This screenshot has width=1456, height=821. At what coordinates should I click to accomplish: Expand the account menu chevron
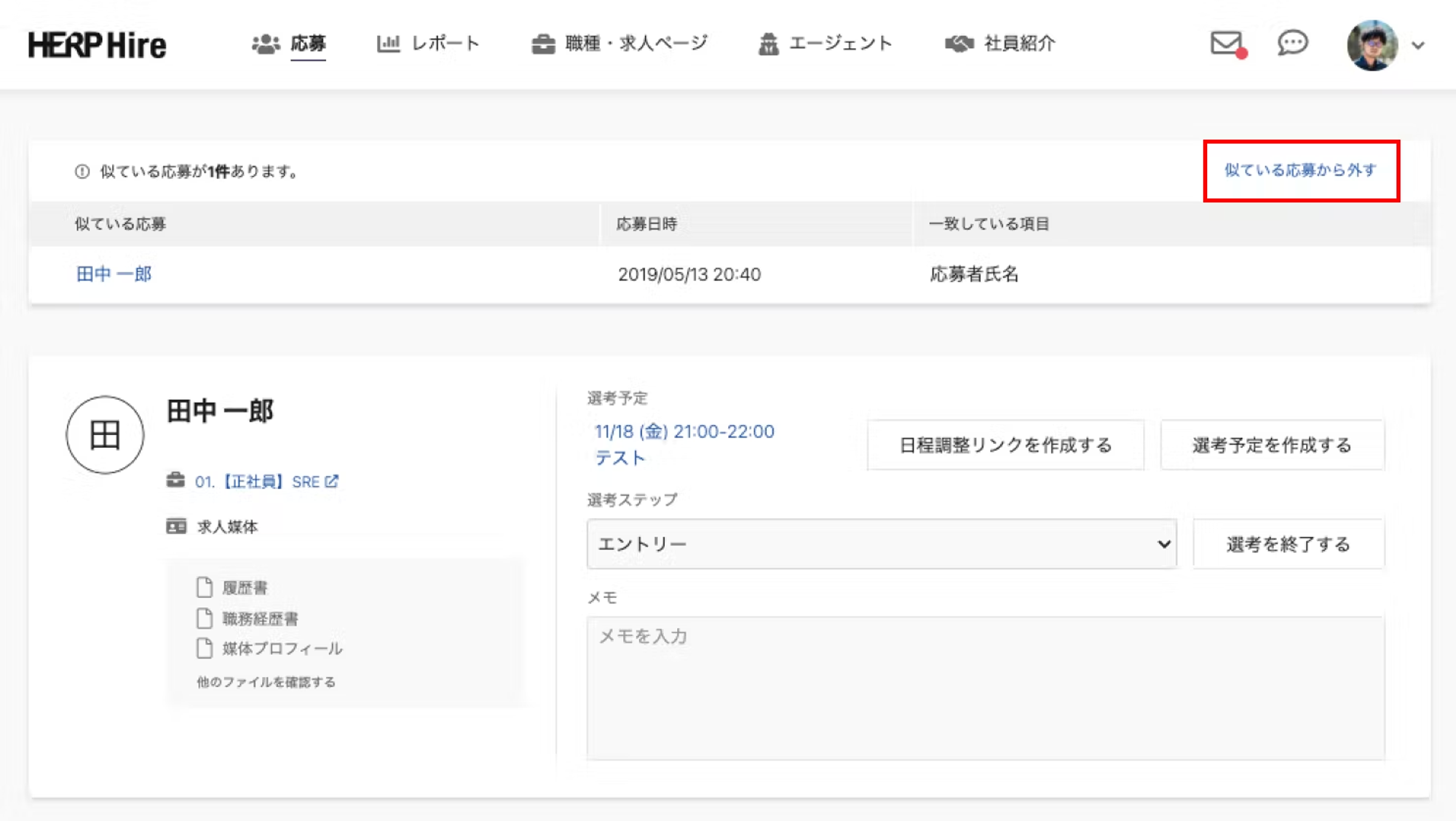(1417, 45)
